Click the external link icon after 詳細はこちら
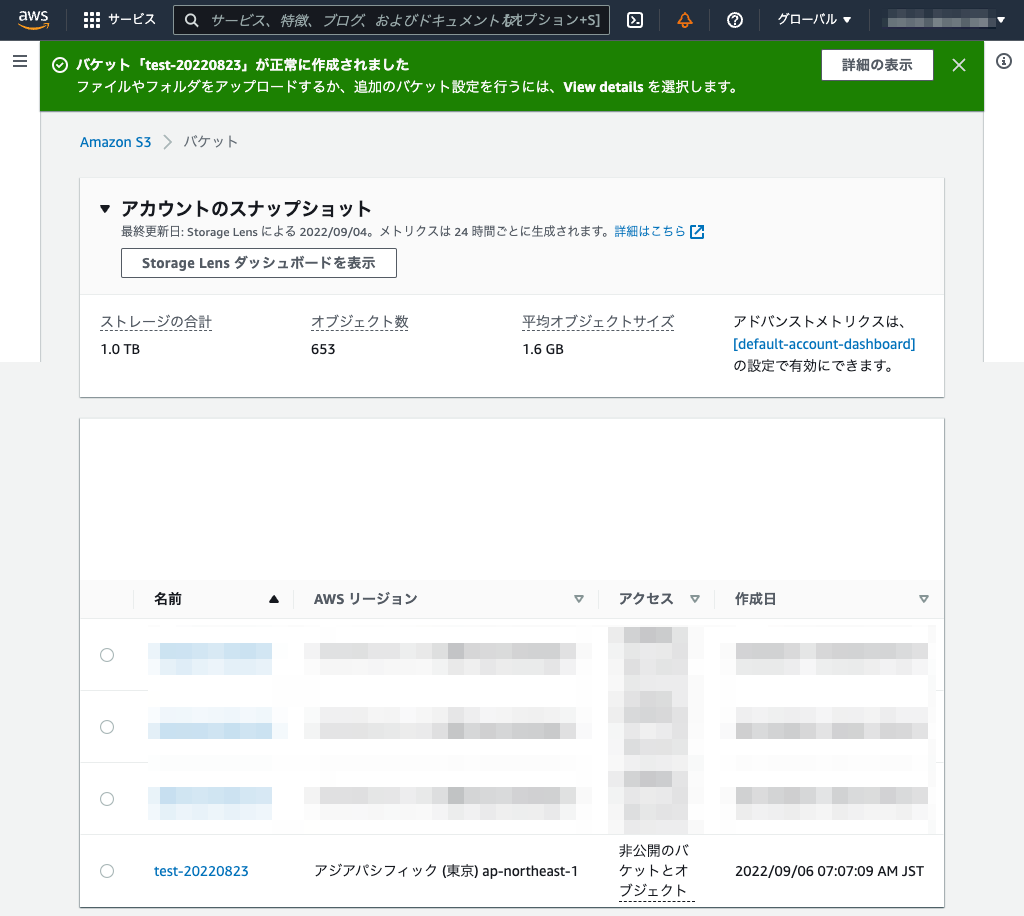The image size is (1024, 916). tap(697, 232)
